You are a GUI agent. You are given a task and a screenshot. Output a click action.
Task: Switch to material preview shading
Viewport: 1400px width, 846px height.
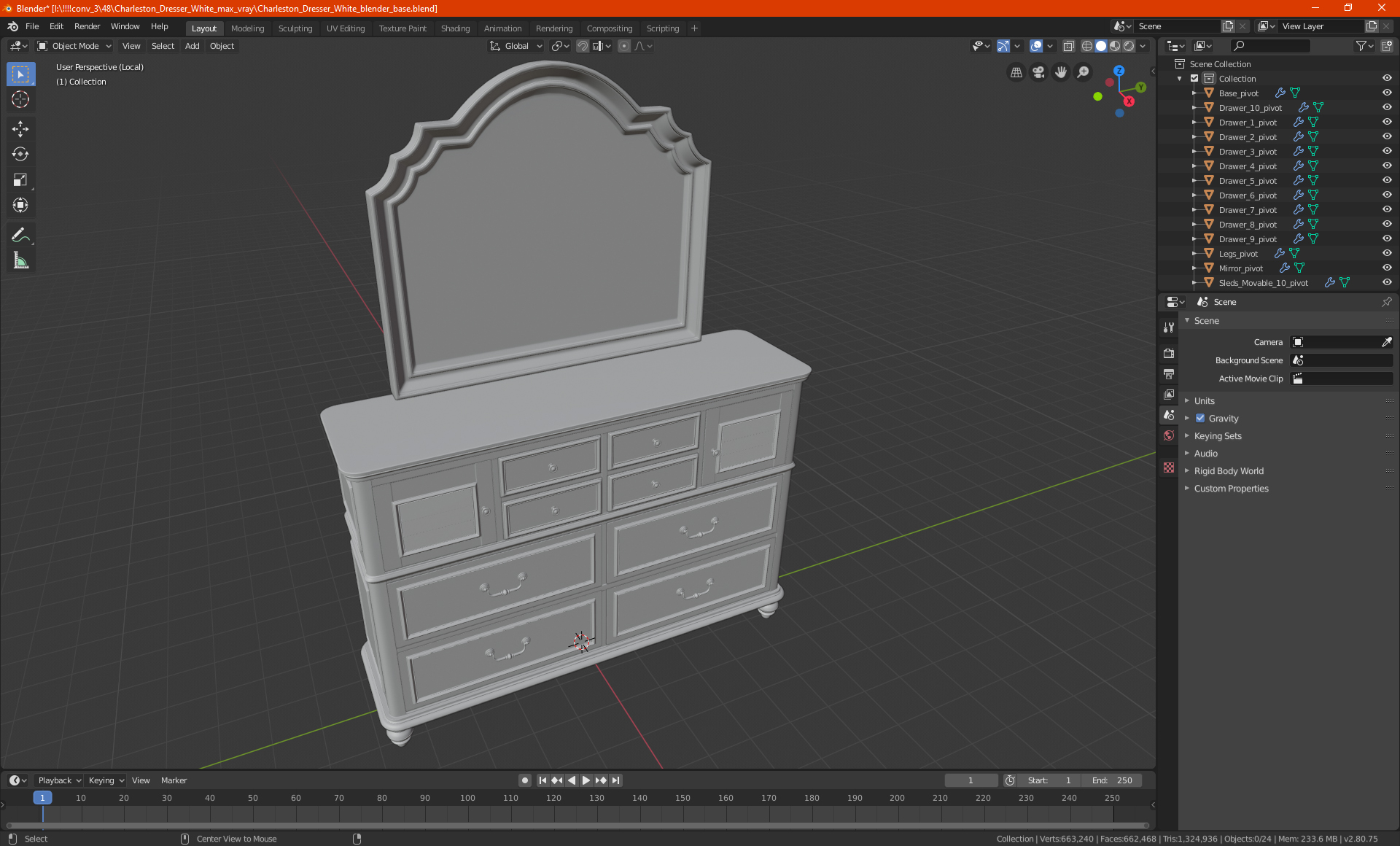pyautogui.click(x=1115, y=46)
